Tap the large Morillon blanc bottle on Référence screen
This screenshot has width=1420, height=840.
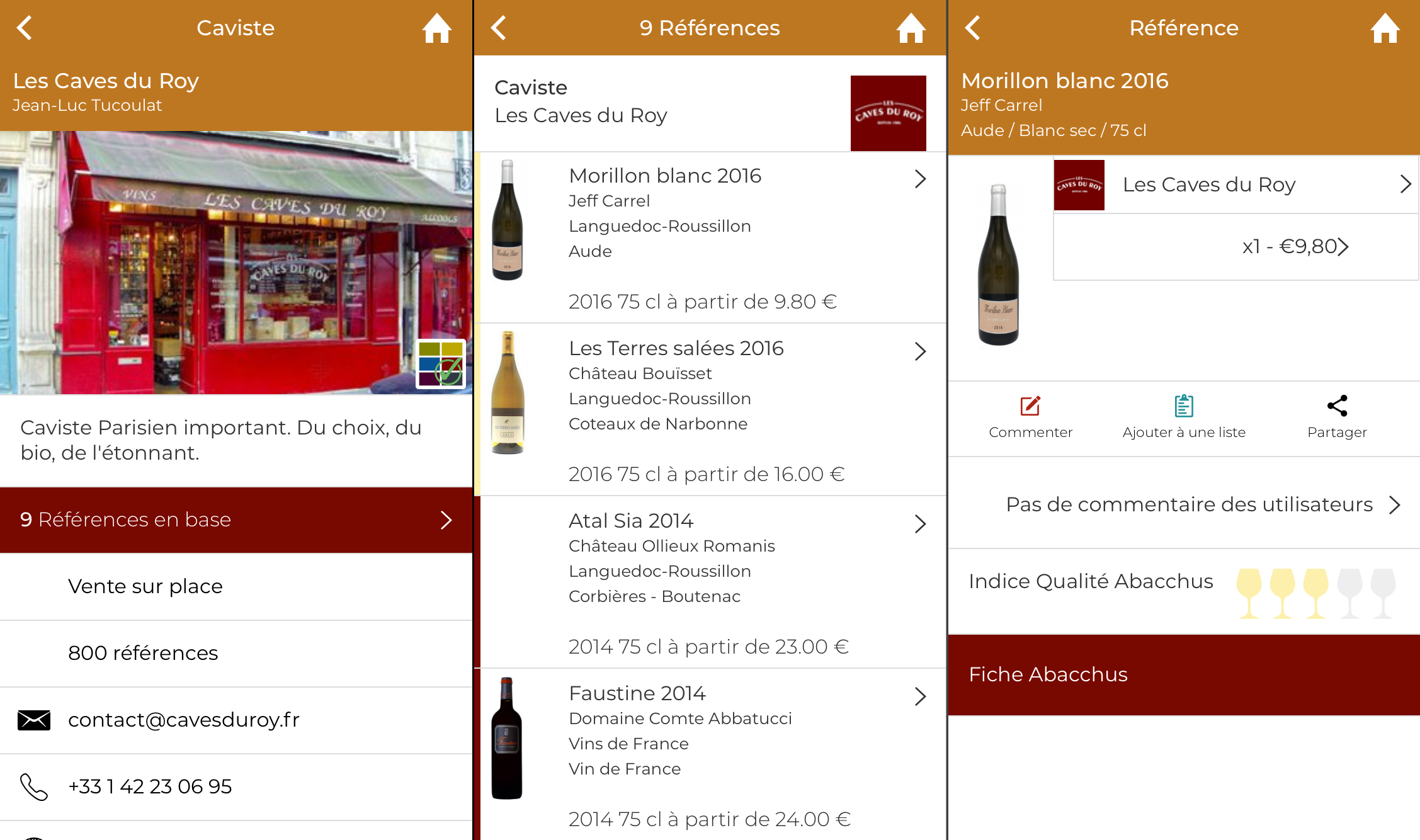(x=999, y=264)
